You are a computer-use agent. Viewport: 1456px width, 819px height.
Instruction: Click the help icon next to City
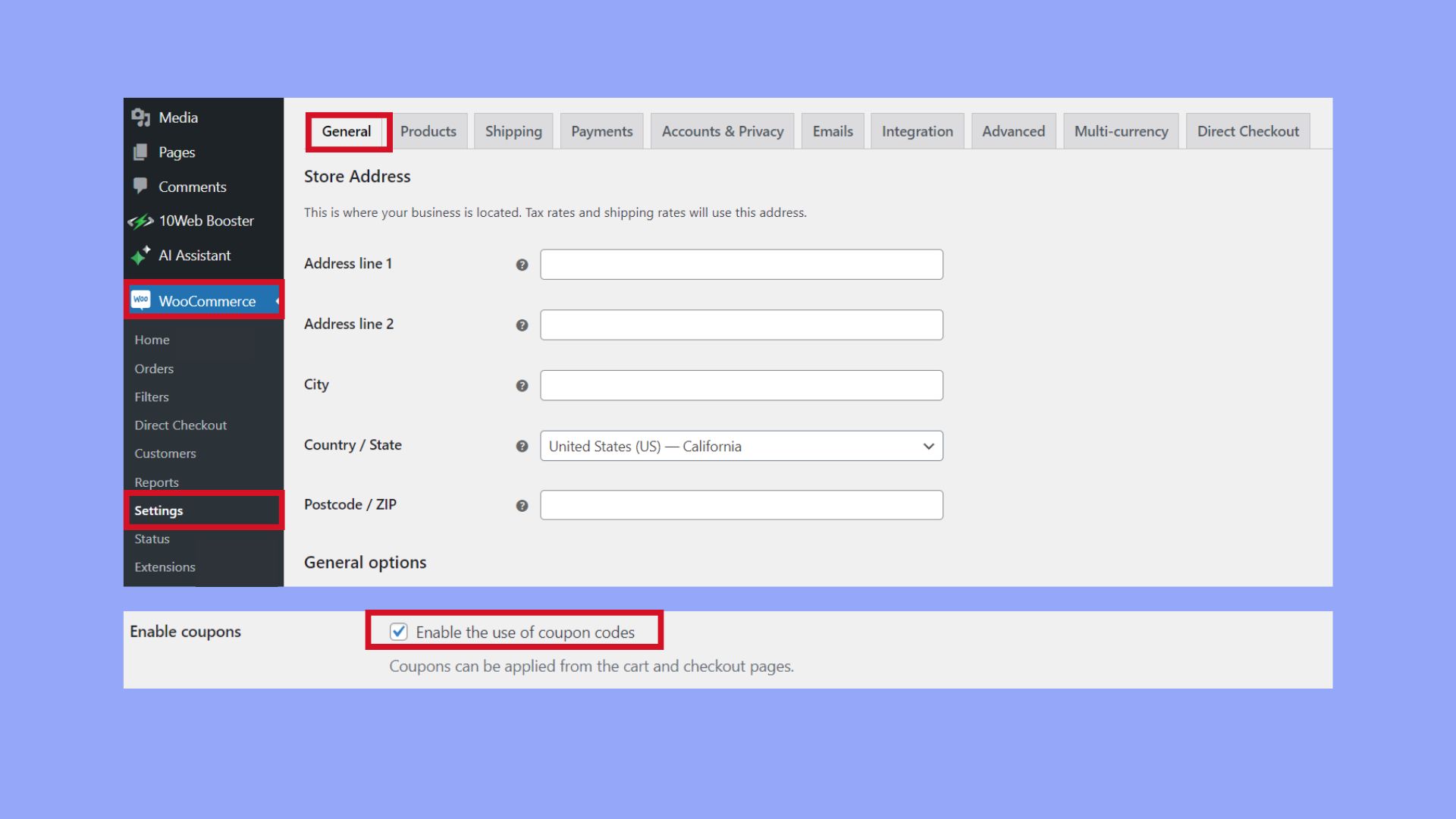522,385
